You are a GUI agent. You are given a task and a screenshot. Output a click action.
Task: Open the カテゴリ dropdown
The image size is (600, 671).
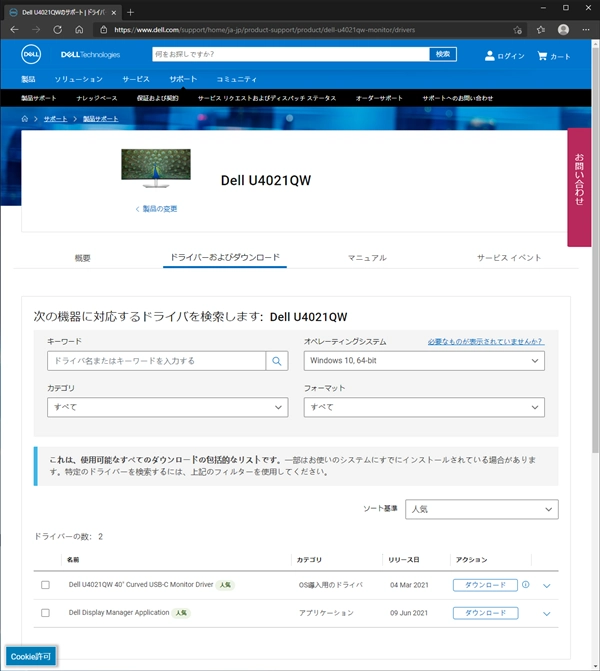click(168, 407)
